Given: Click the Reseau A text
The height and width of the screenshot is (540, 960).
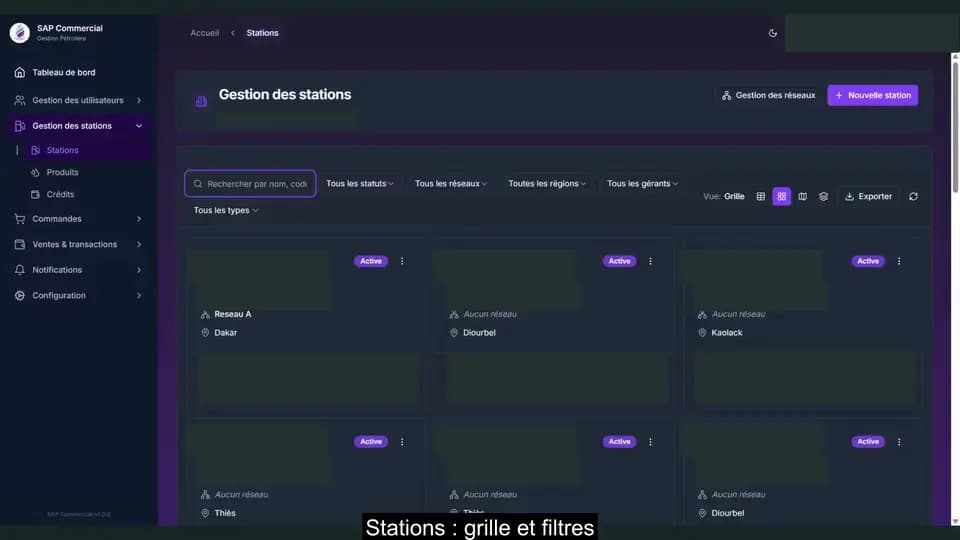Looking at the screenshot, I should pos(233,314).
